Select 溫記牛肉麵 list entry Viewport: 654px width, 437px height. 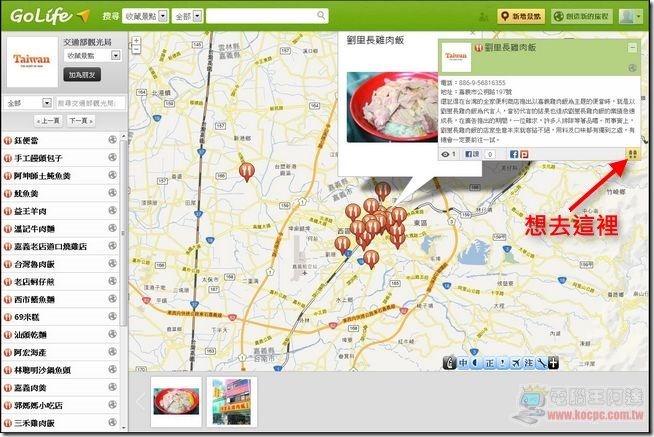[34, 229]
